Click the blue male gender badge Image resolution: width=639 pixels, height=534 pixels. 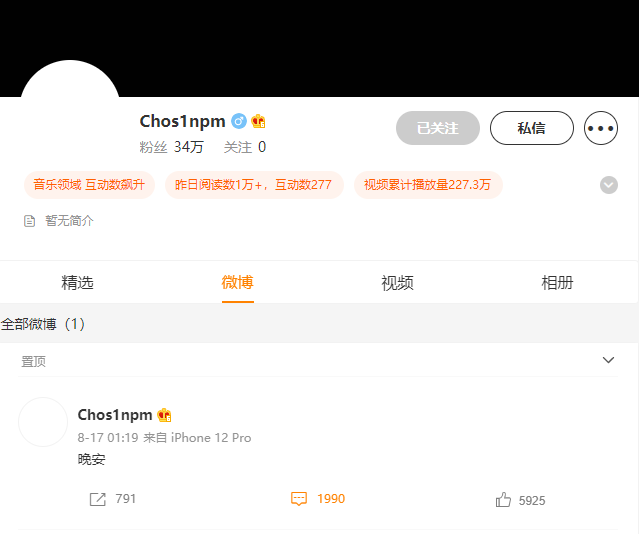coord(239,121)
